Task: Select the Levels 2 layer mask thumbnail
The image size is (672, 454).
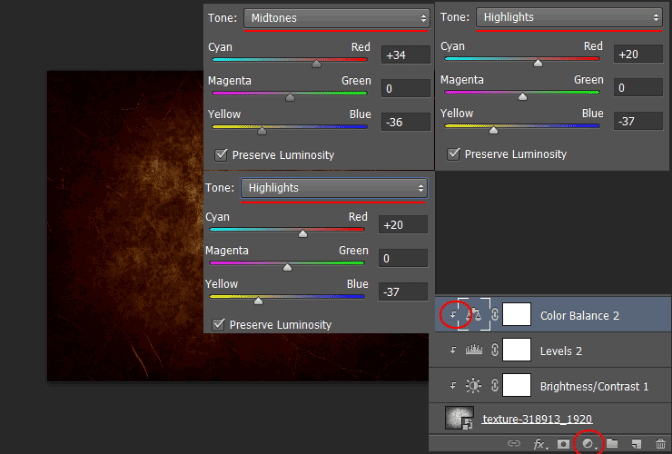Action: 516,349
